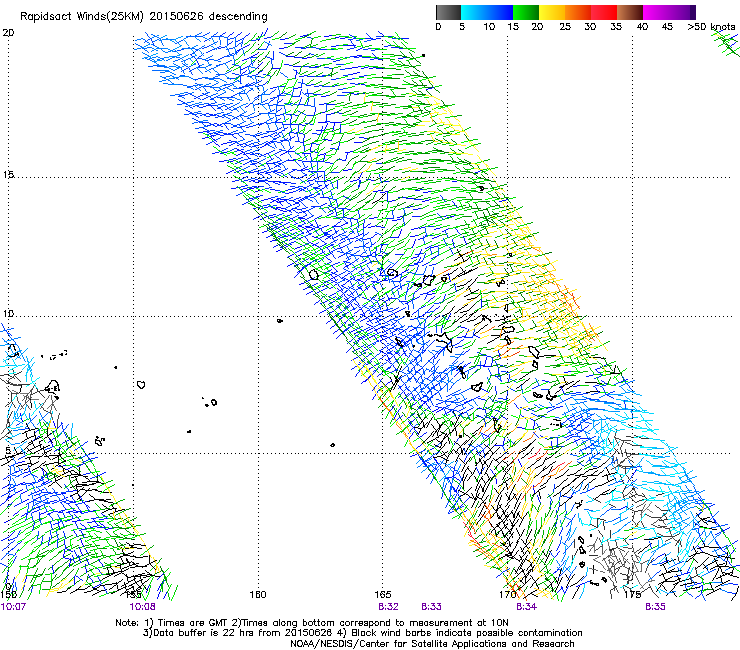Click the 'Rapidscat Winds(25KM) 20150626 descending' title
Screen dimensions: 740x650
pyautogui.click(x=143, y=17)
